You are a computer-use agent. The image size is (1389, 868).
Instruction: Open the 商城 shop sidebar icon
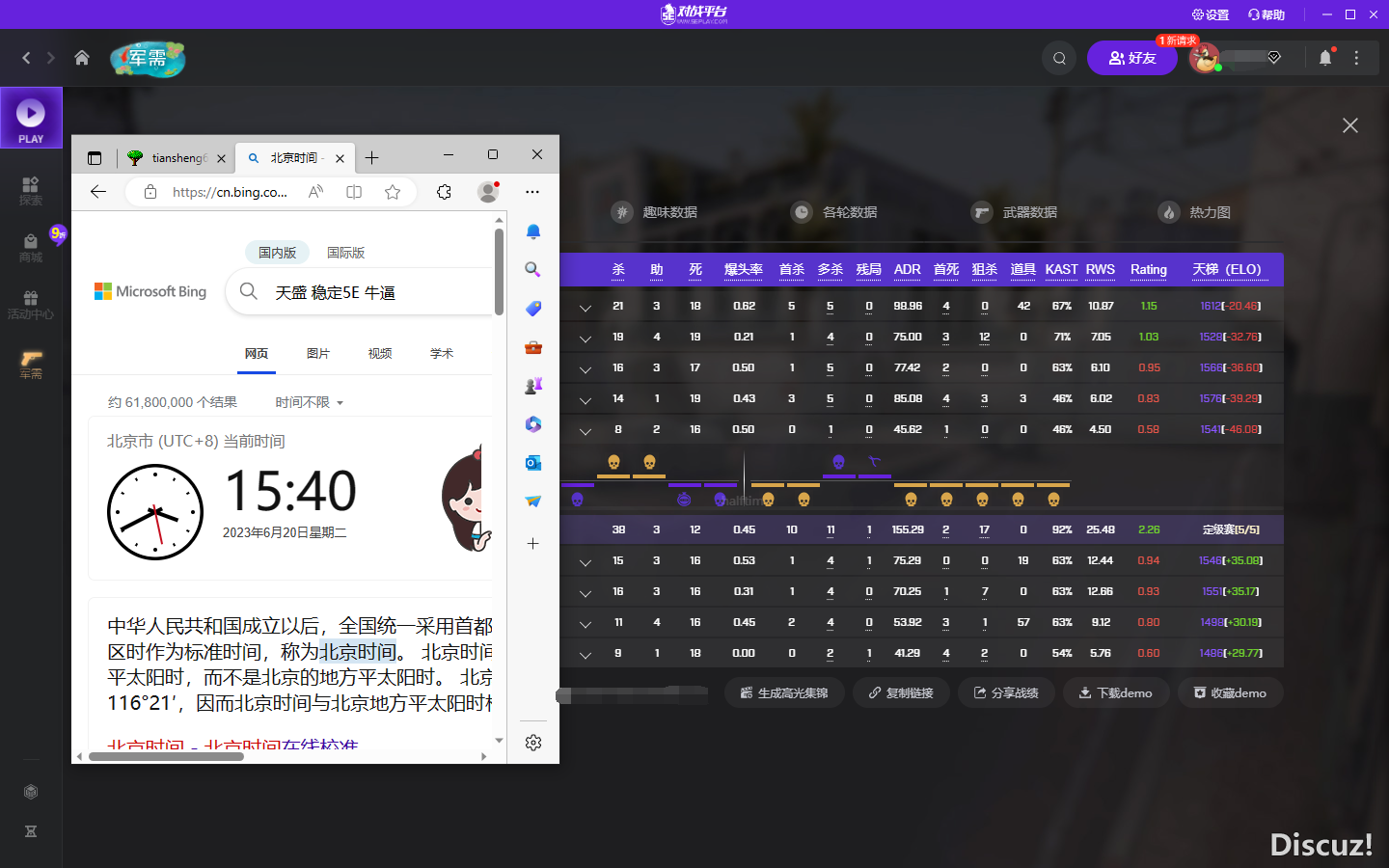31,248
